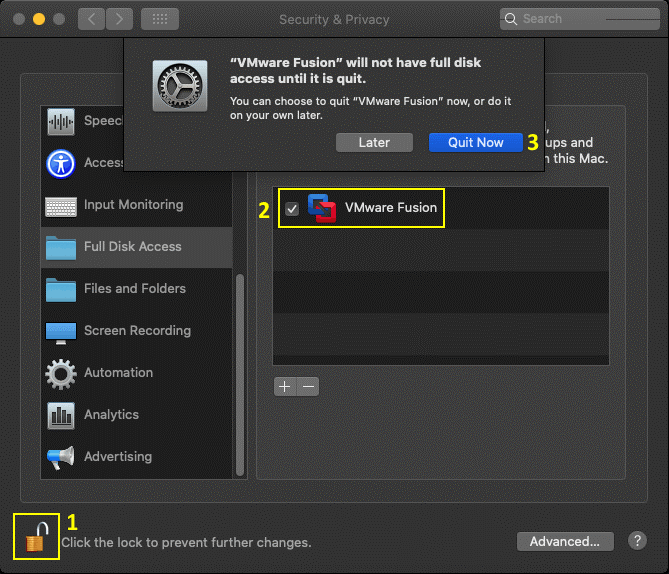Click the Analytics chart icon
Viewport: 669px width, 574px height.
pyautogui.click(x=61, y=415)
